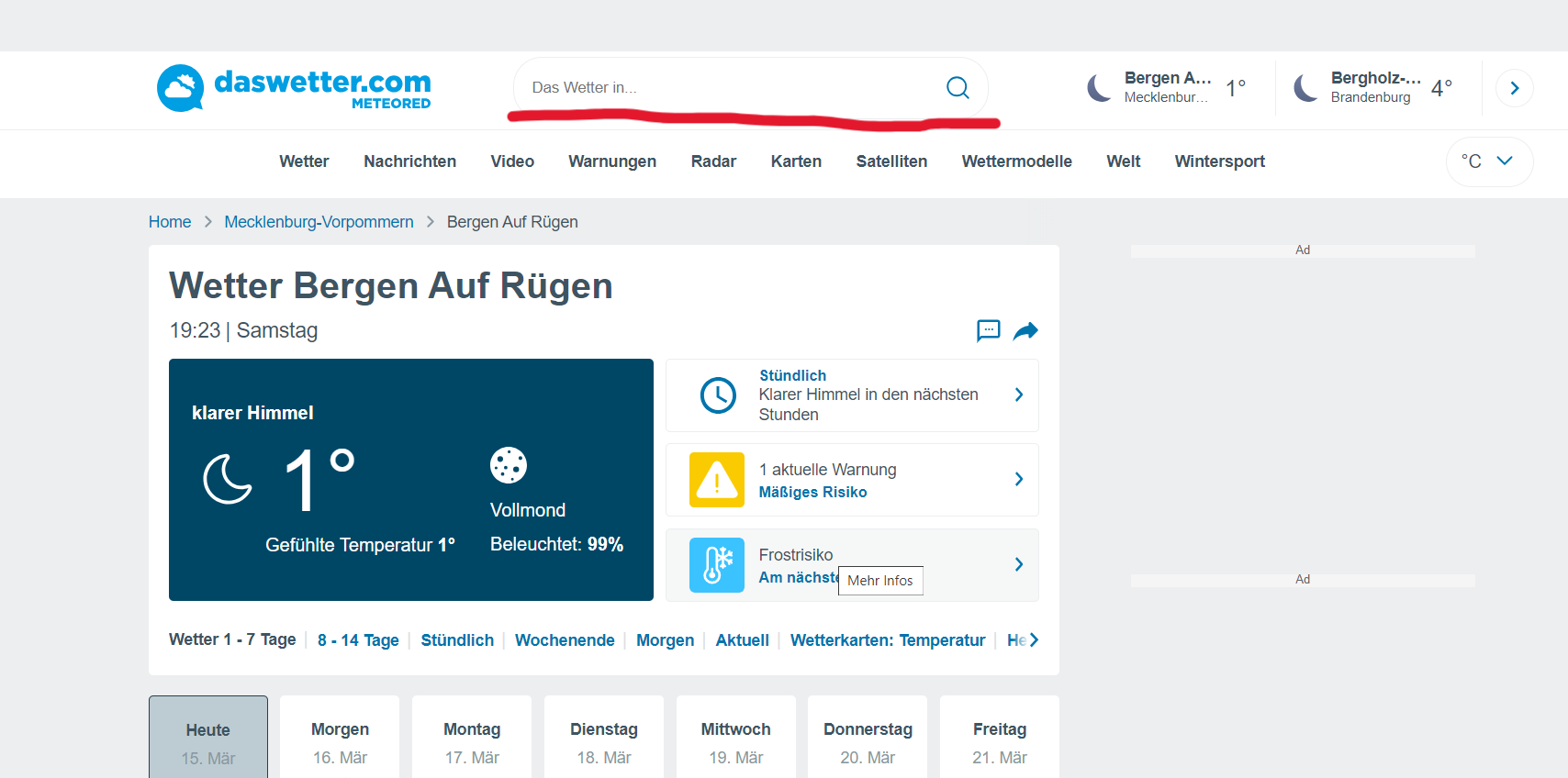Open Bergholz Brandenburg favorite location
This screenshot has width=1568, height=778.
coord(1373,88)
